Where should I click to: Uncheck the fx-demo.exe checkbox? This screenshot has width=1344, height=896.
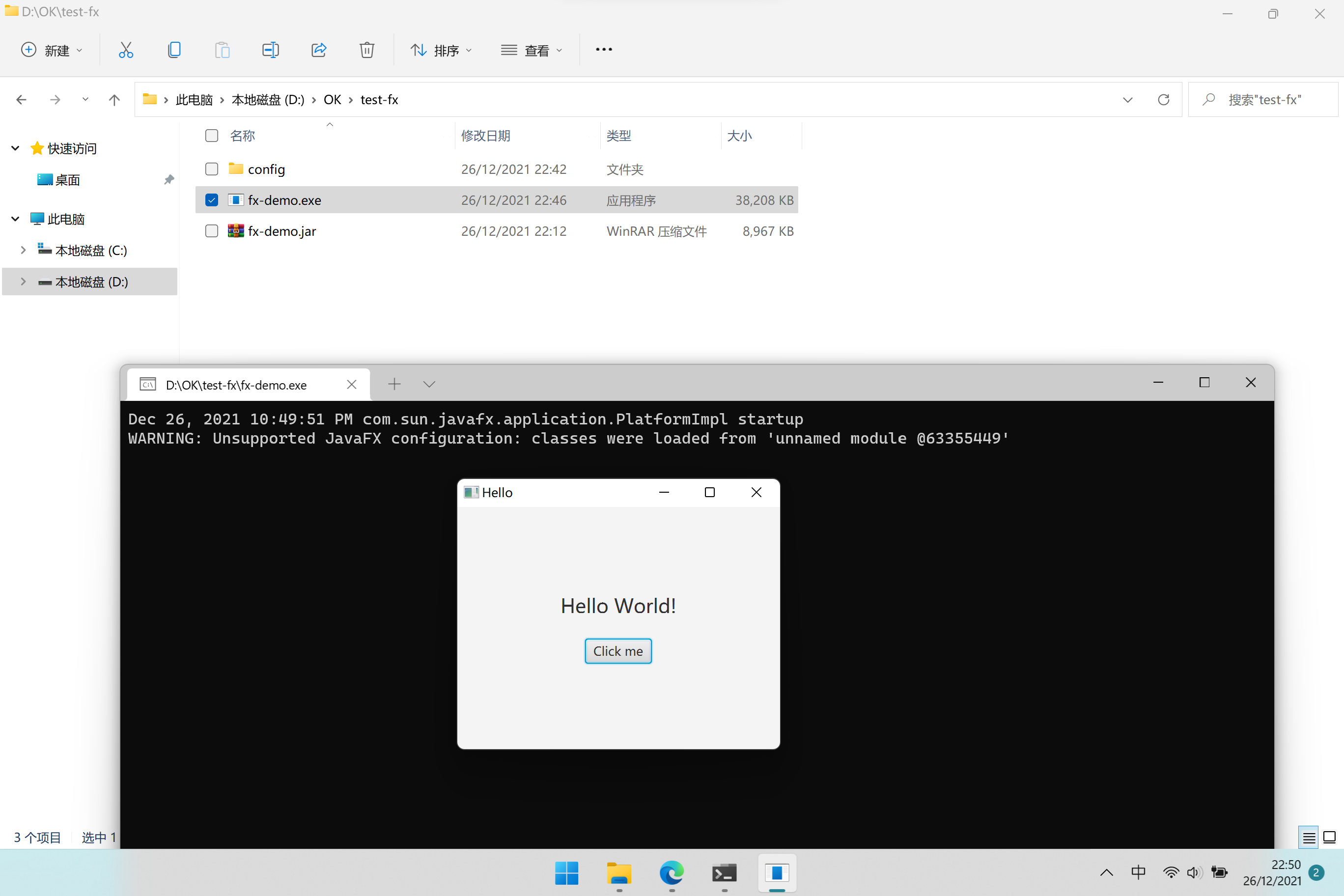click(211, 200)
